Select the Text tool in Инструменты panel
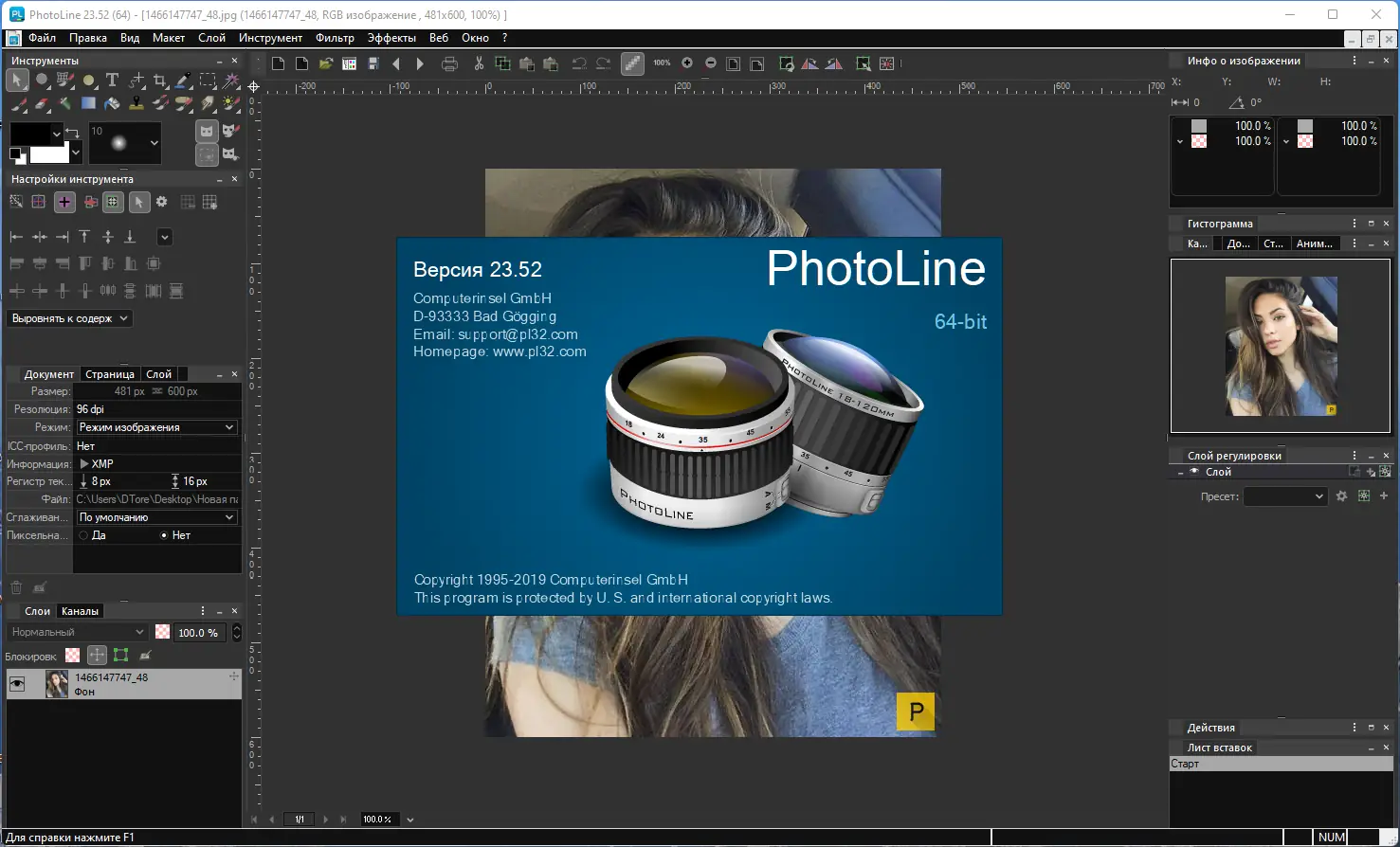1400x847 pixels. [x=112, y=81]
